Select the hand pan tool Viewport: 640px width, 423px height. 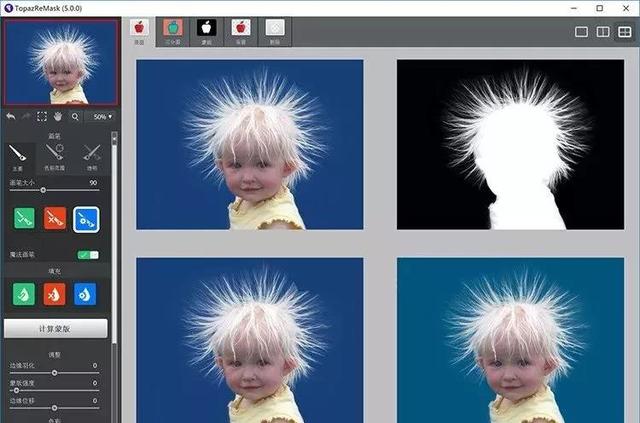[58, 117]
